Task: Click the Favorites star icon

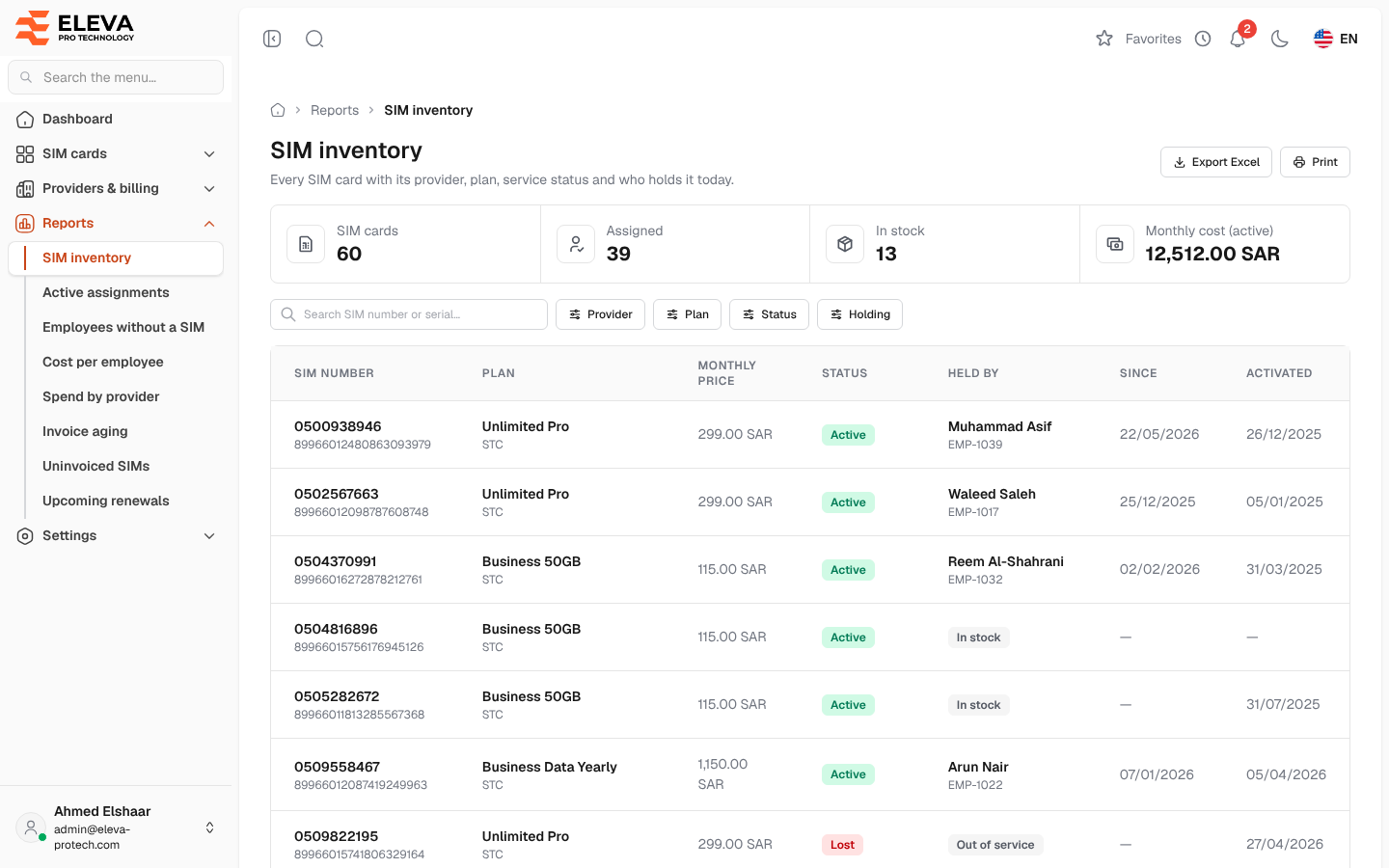Action: (1104, 39)
